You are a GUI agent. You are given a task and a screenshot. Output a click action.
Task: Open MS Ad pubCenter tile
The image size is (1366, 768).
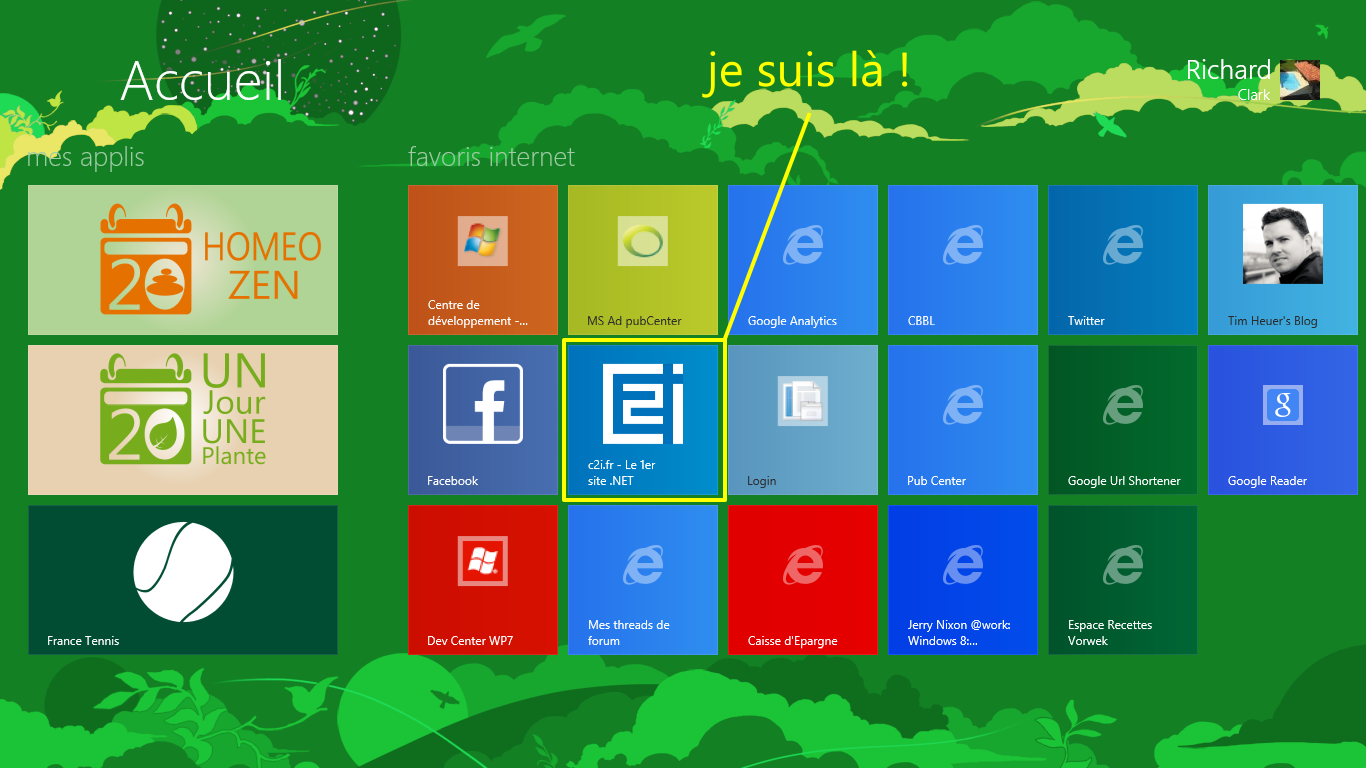pyautogui.click(x=643, y=260)
